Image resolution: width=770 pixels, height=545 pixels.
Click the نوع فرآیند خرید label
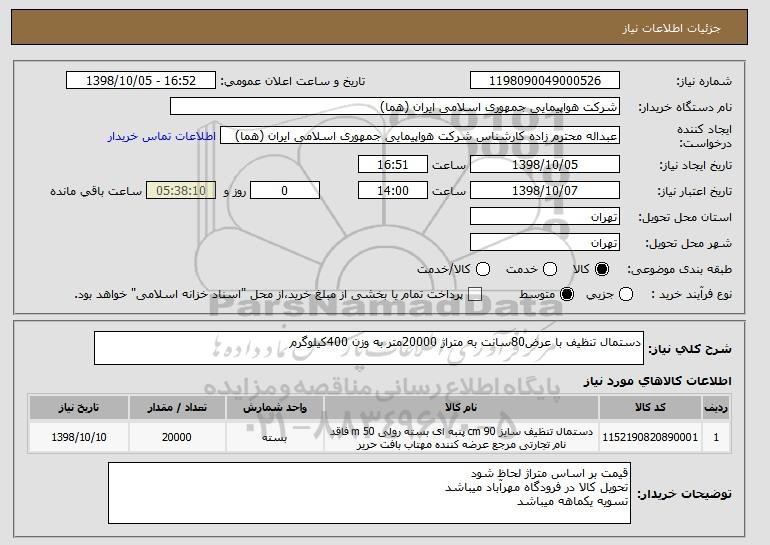tap(691, 295)
